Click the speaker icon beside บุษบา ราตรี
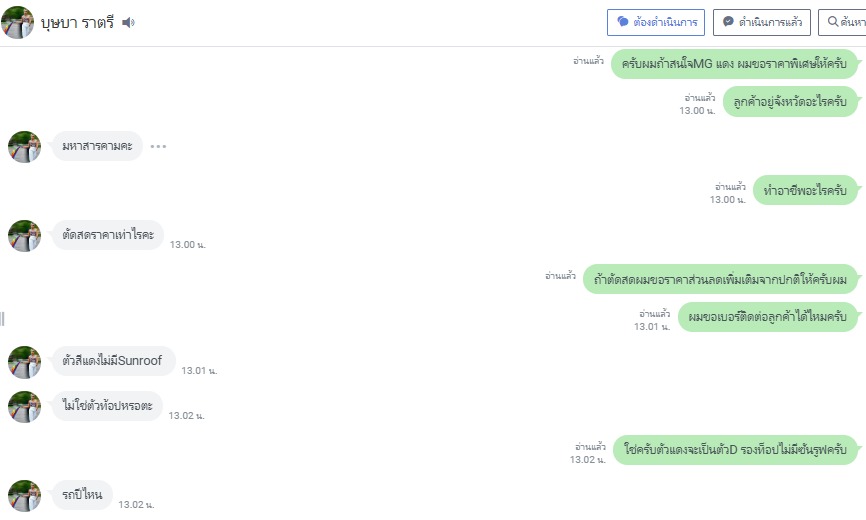 click(x=128, y=23)
